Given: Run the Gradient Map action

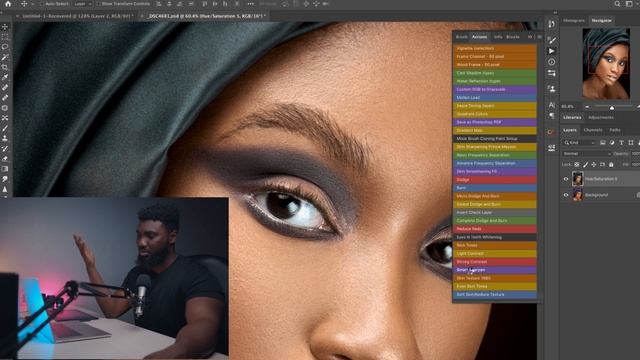Looking at the screenshot, I should pos(495,130).
